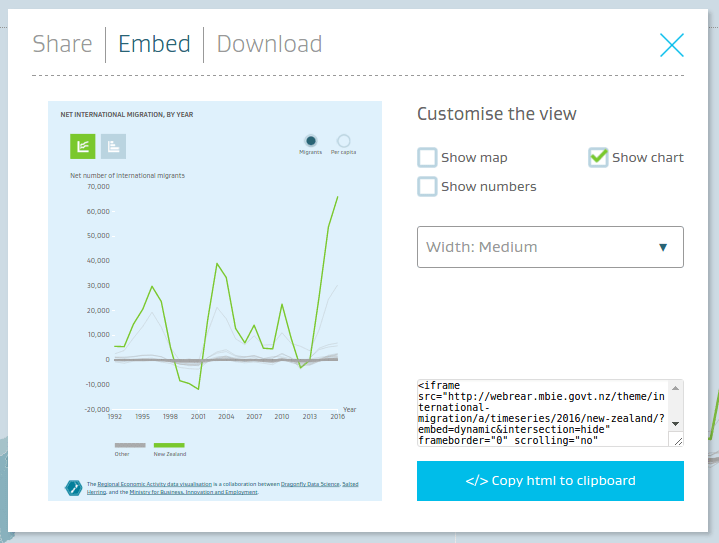The width and height of the screenshot is (719, 543).
Task: Click the New Zealand green legend swatch
Action: pos(169,444)
